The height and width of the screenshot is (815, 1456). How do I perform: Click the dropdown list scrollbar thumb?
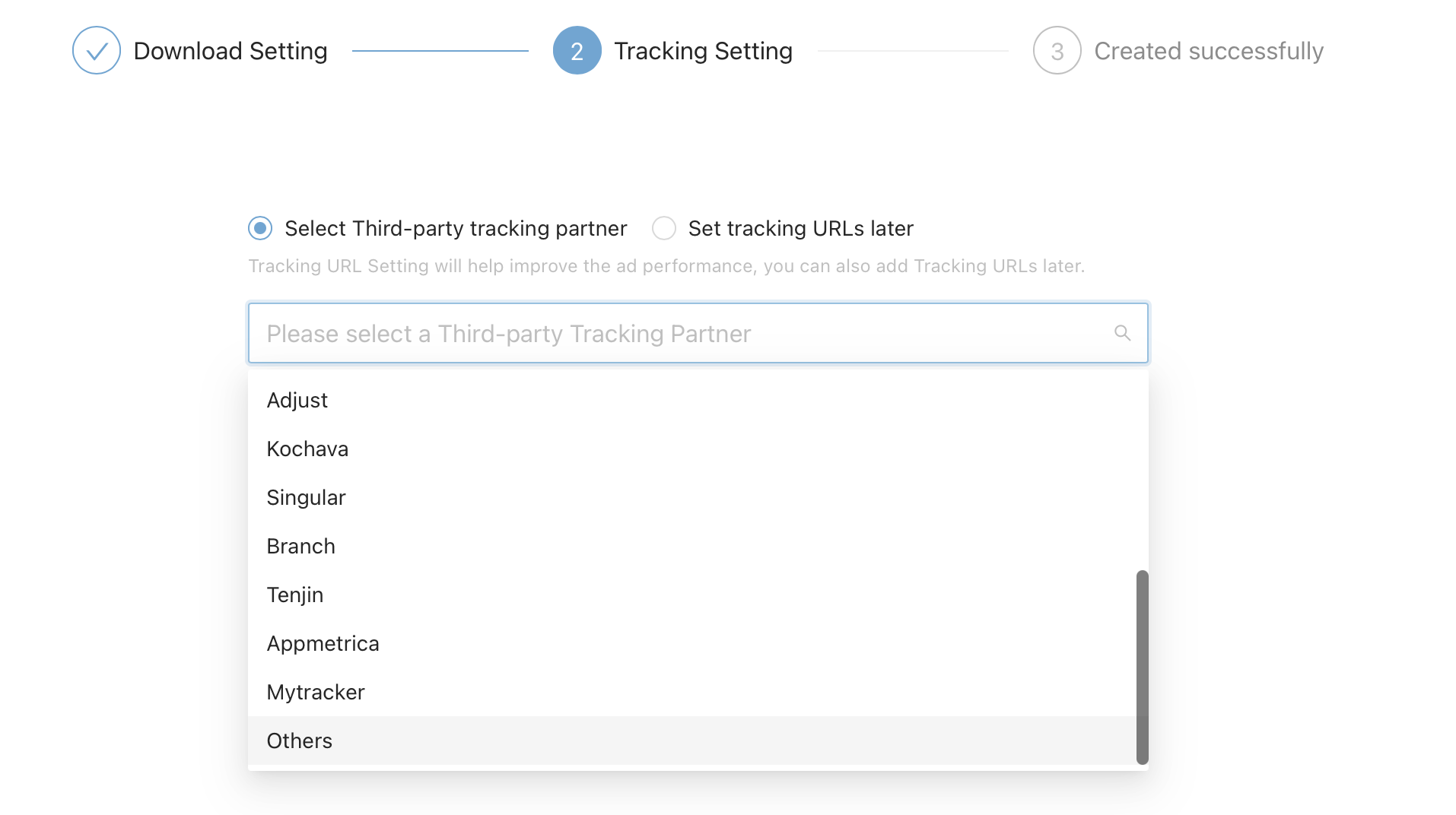[1142, 667]
